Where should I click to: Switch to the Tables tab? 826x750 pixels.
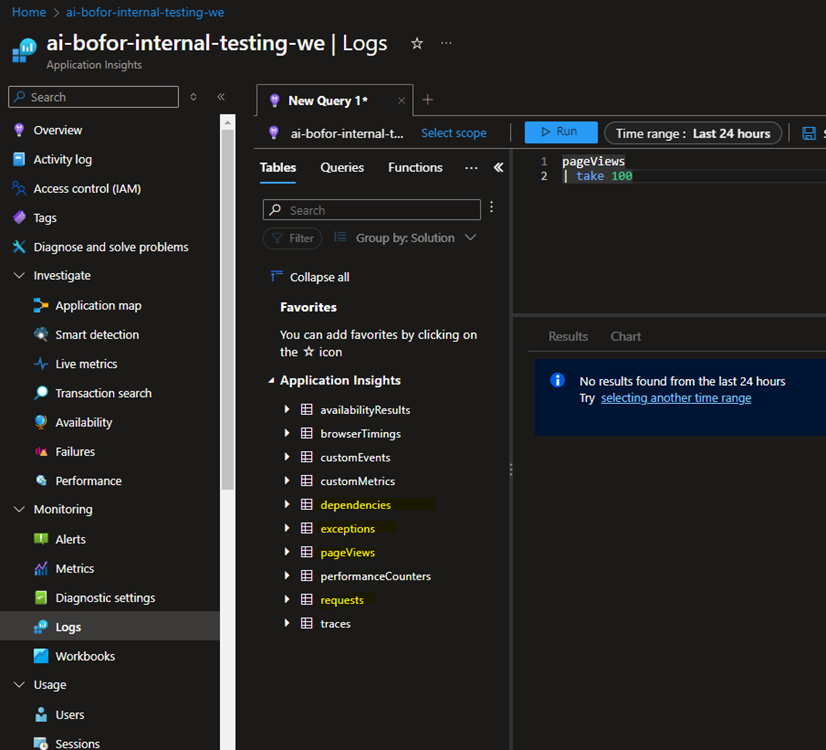278,167
